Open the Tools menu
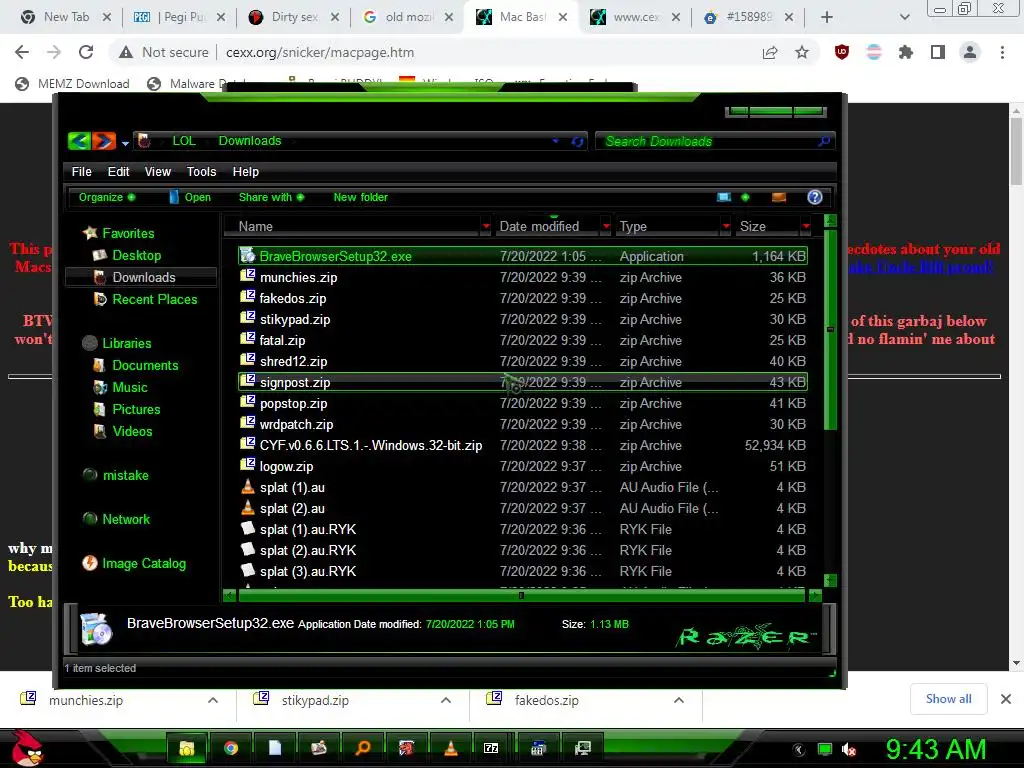The image size is (1024, 768). click(201, 172)
